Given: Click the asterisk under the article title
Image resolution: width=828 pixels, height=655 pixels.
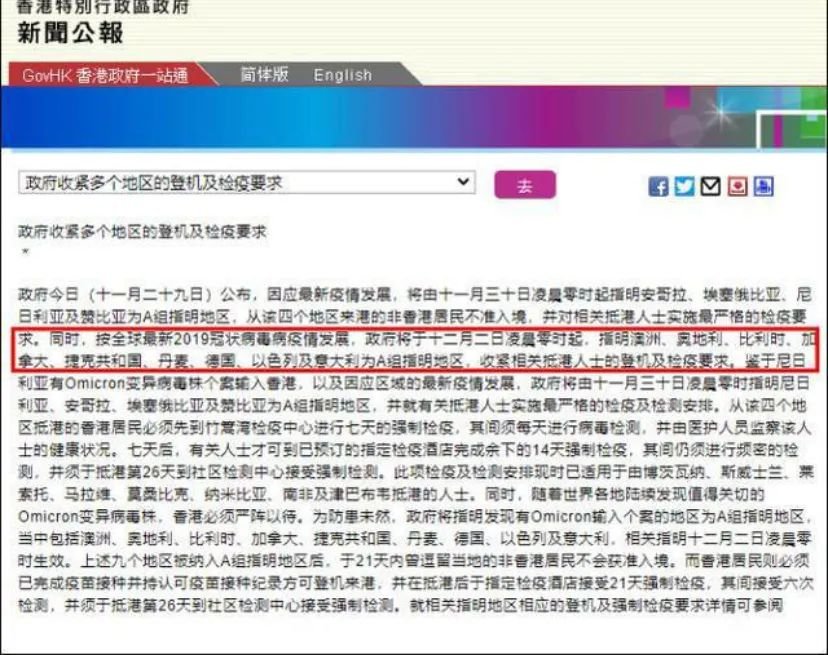Looking at the screenshot, I should click(x=25, y=252).
